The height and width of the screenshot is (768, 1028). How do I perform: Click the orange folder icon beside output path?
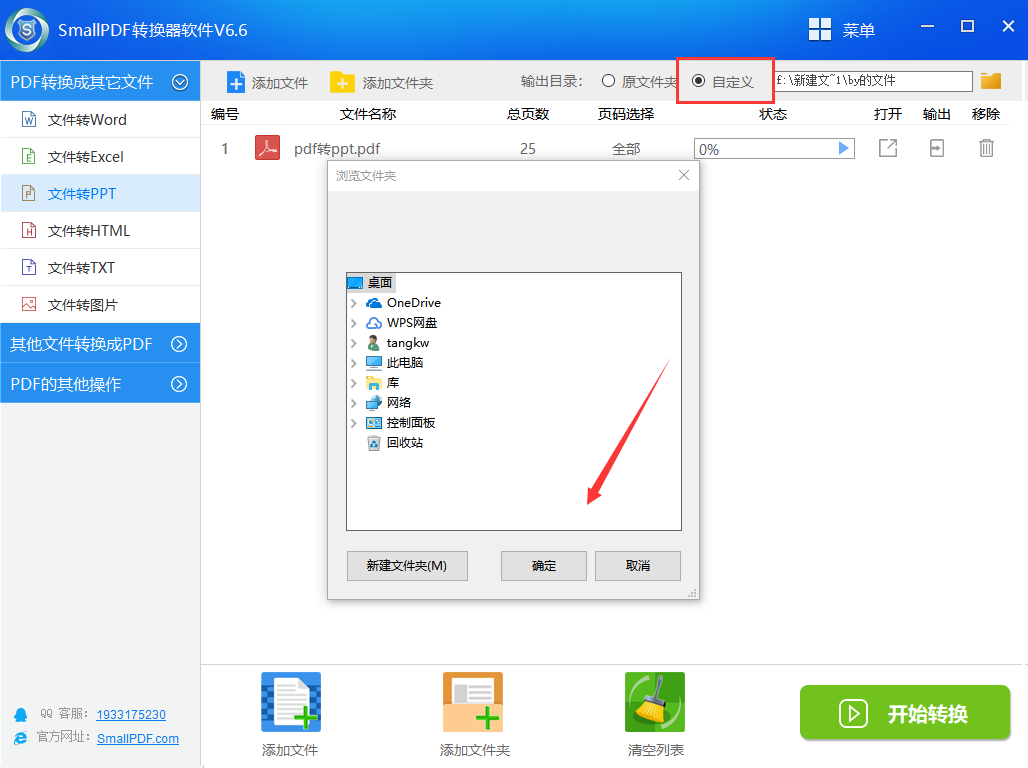point(991,81)
